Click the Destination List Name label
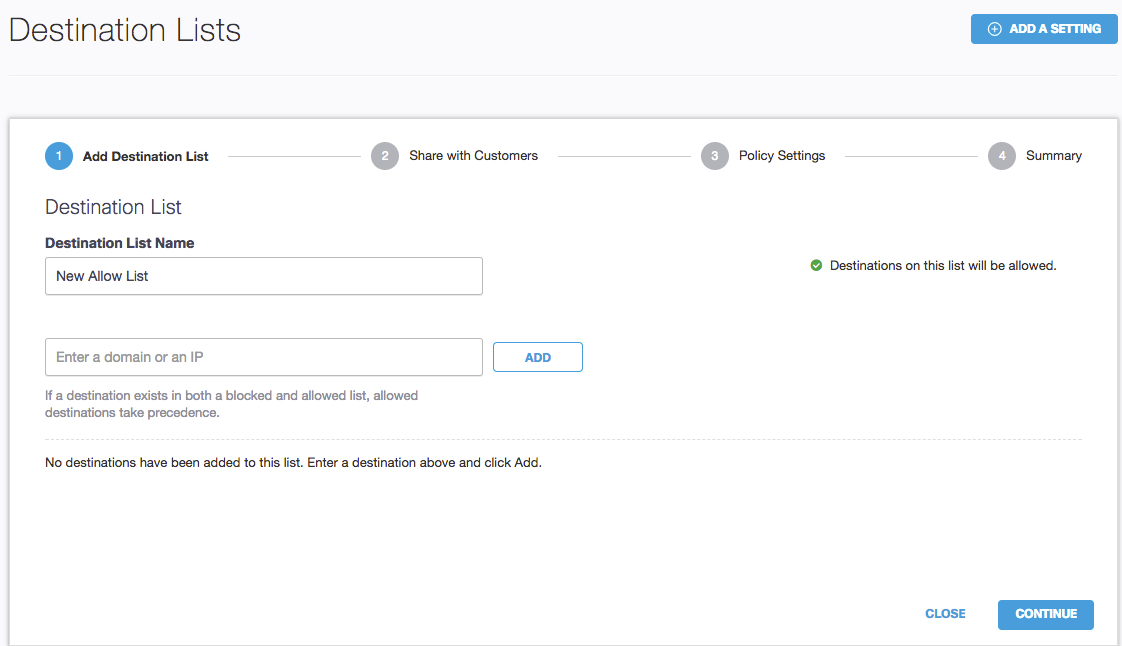 [119, 243]
